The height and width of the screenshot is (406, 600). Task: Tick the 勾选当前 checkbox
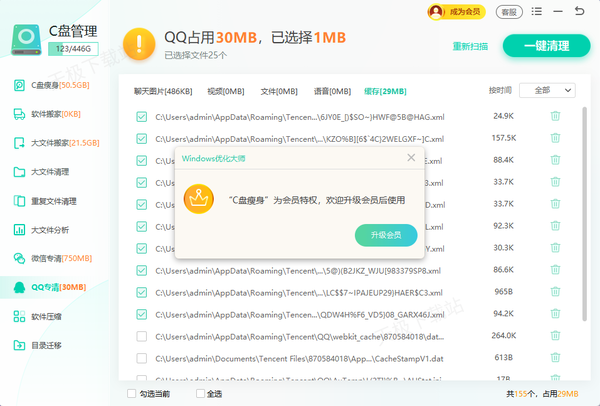click(x=133, y=394)
